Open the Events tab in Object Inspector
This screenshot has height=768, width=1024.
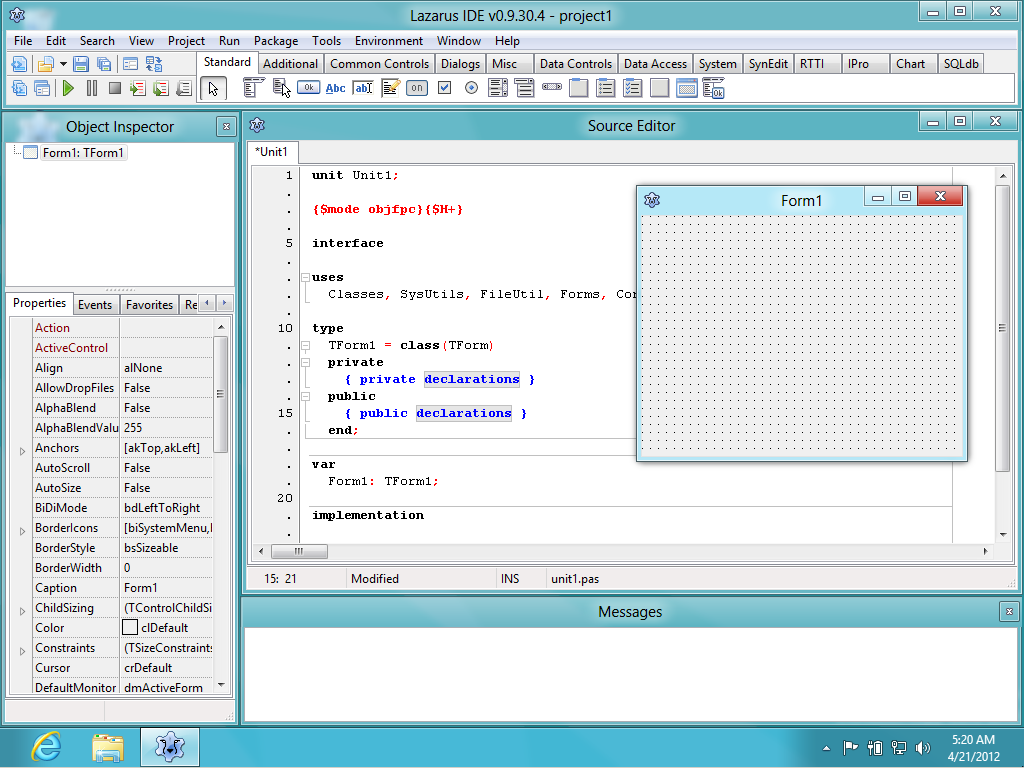click(95, 304)
